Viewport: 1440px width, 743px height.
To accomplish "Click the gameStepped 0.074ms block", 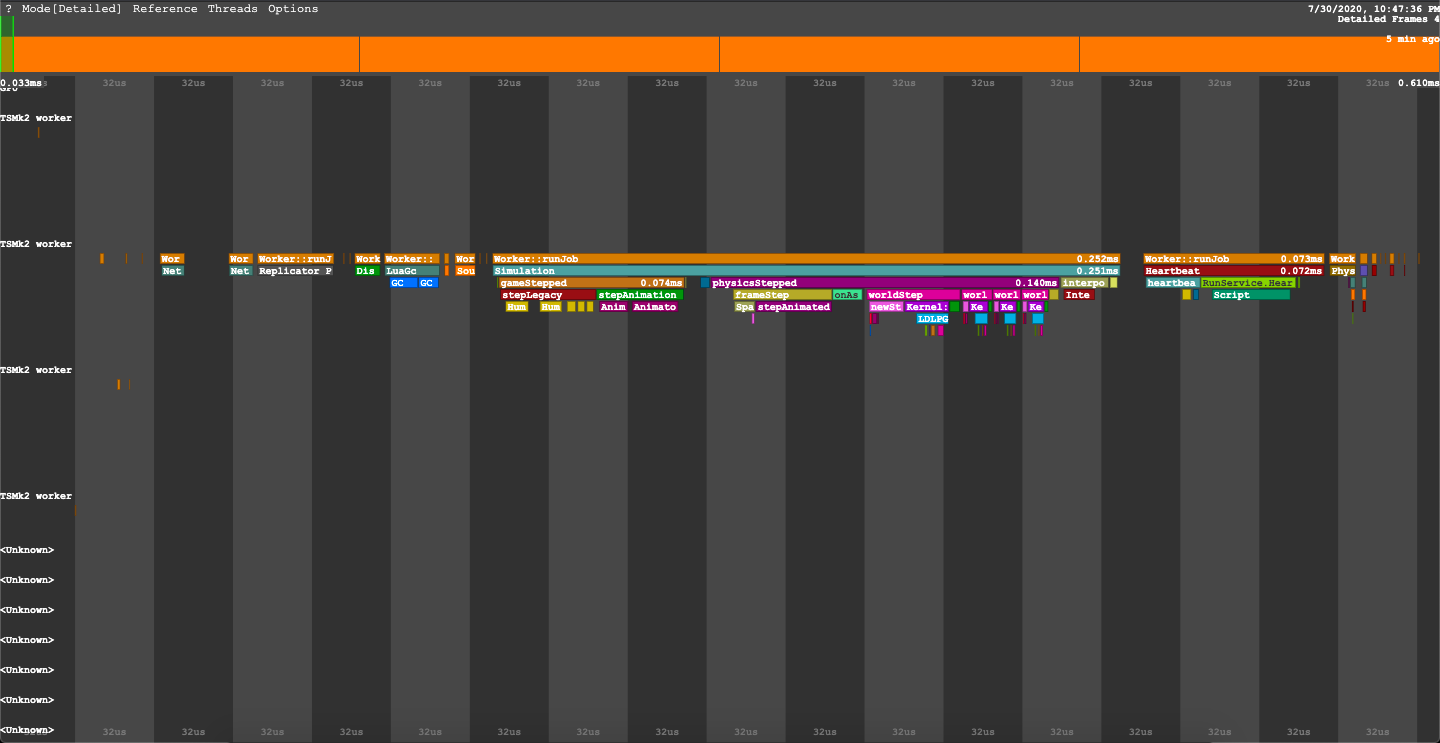I will click(592, 283).
